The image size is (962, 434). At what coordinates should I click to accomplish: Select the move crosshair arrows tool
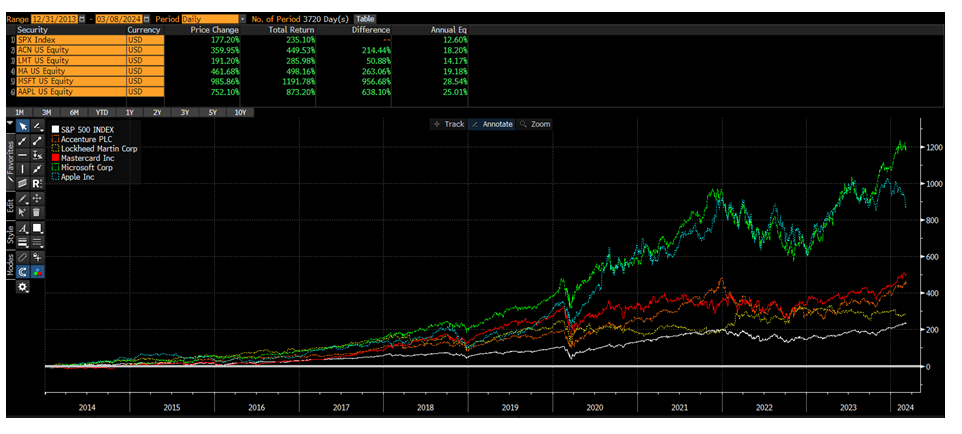(x=37, y=198)
